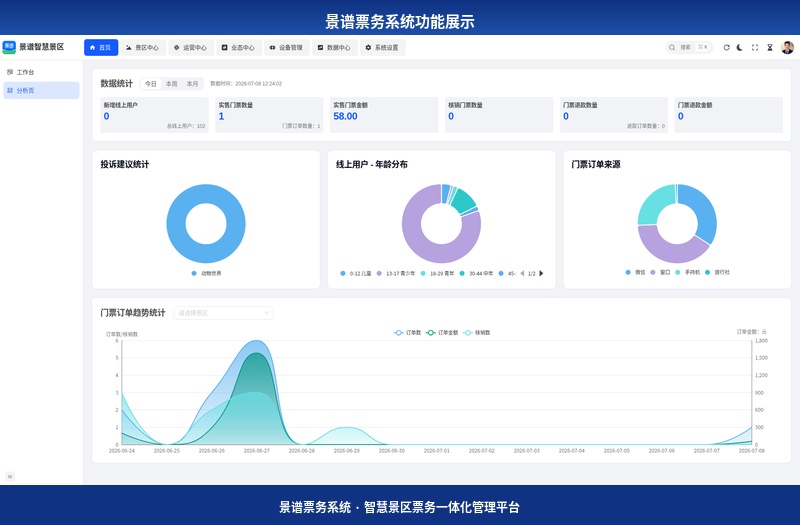Click the magnifier icon in the search box
The height and width of the screenshot is (525, 800).
pos(672,47)
